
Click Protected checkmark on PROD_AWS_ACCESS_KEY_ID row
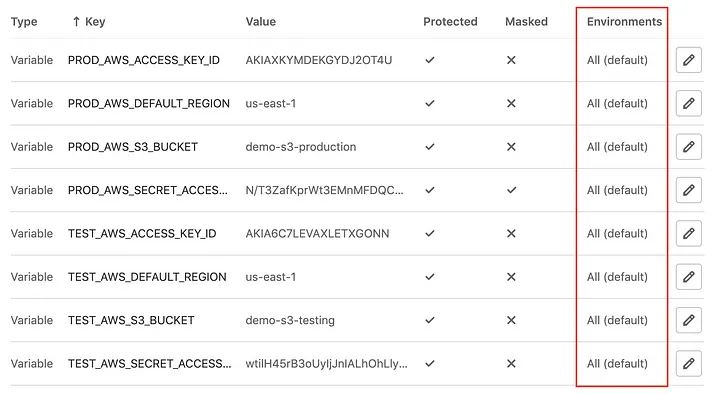430,60
